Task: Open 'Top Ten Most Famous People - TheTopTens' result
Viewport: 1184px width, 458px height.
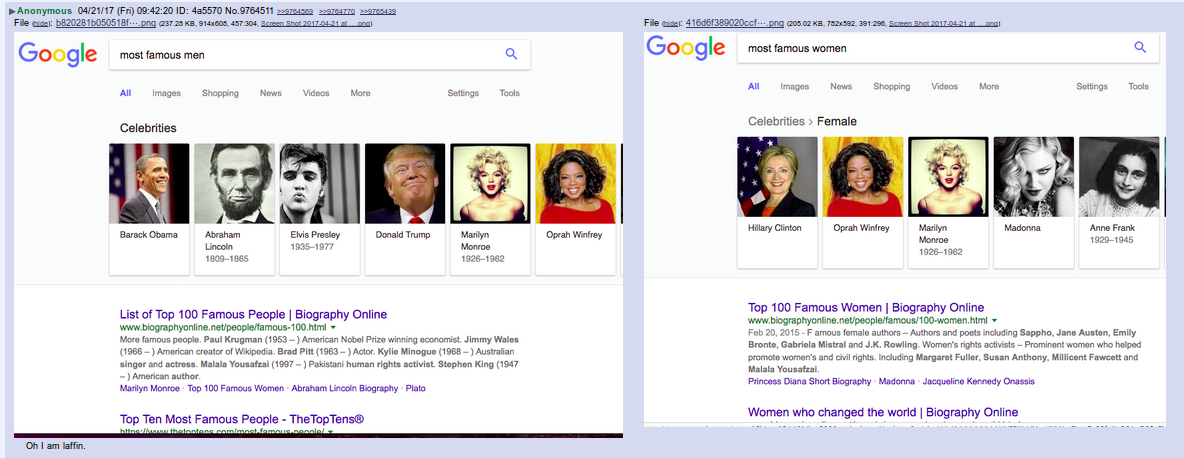Action: click(242, 419)
